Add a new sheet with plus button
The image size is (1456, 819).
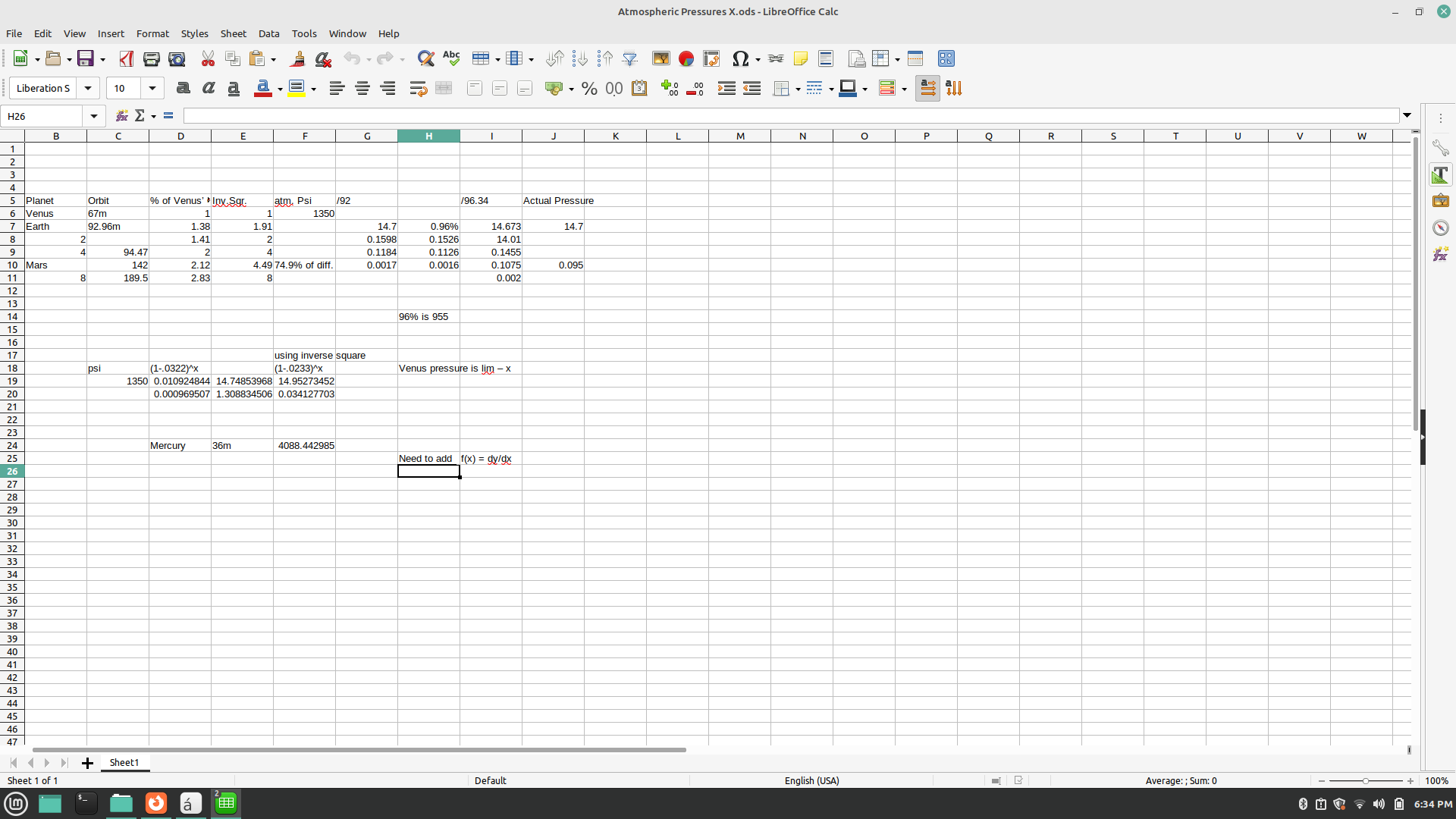click(x=87, y=763)
